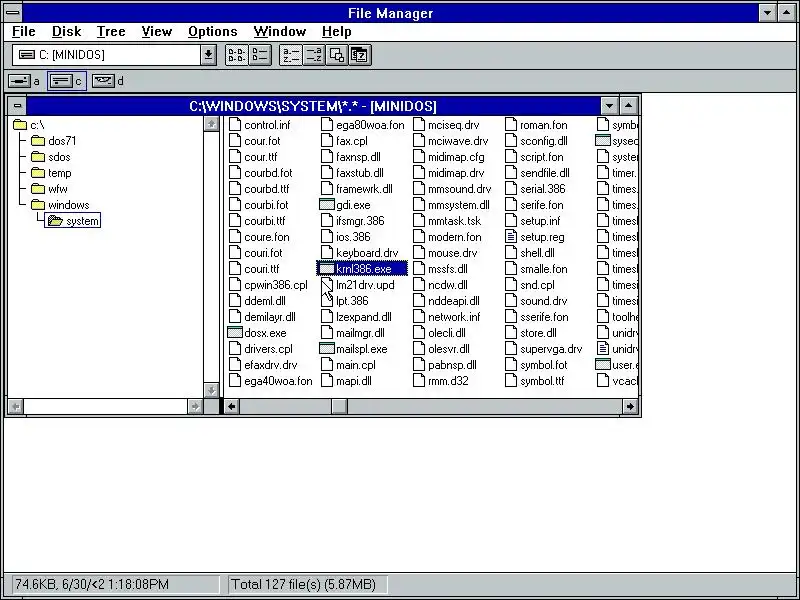Select the fax.cpl file
This screenshot has width=800, height=600.
click(x=344, y=141)
